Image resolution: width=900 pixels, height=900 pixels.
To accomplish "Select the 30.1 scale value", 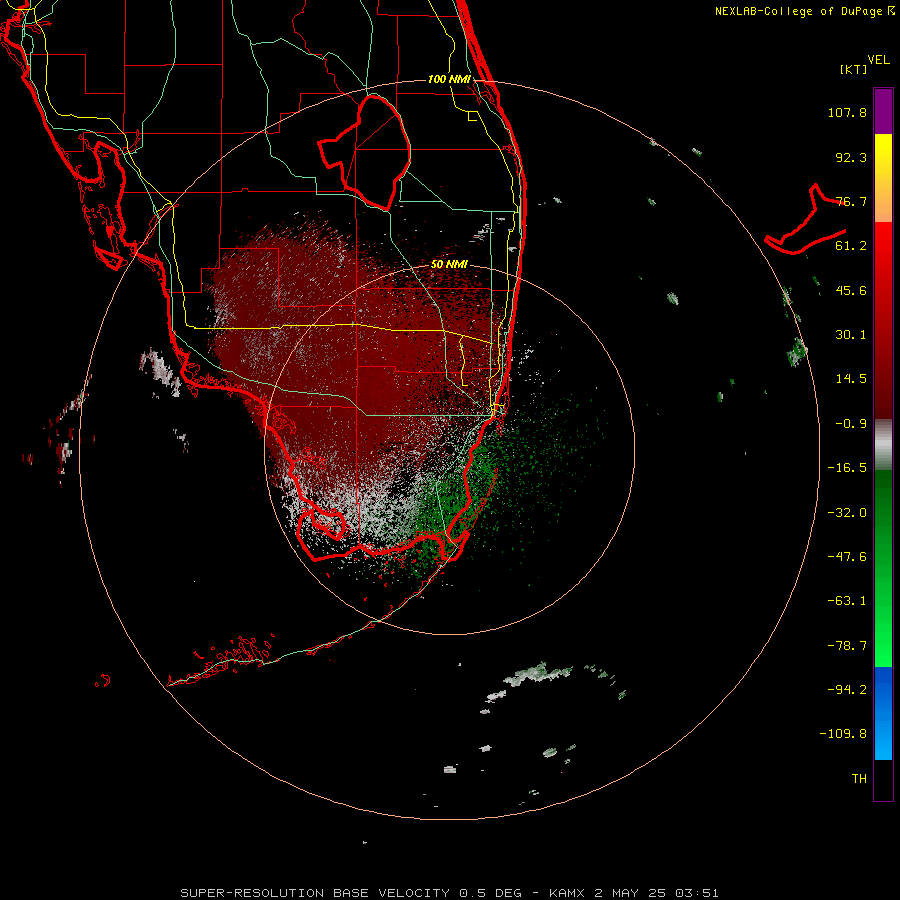I will (851, 335).
